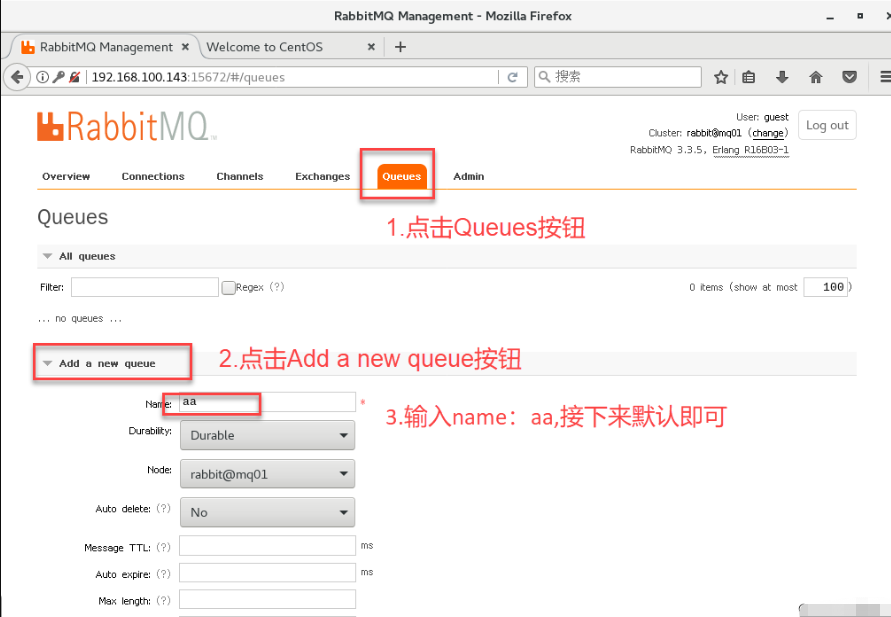Click the Log out button
Viewport: 891px width, 617px height.
pyautogui.click(x=827, y=125)
